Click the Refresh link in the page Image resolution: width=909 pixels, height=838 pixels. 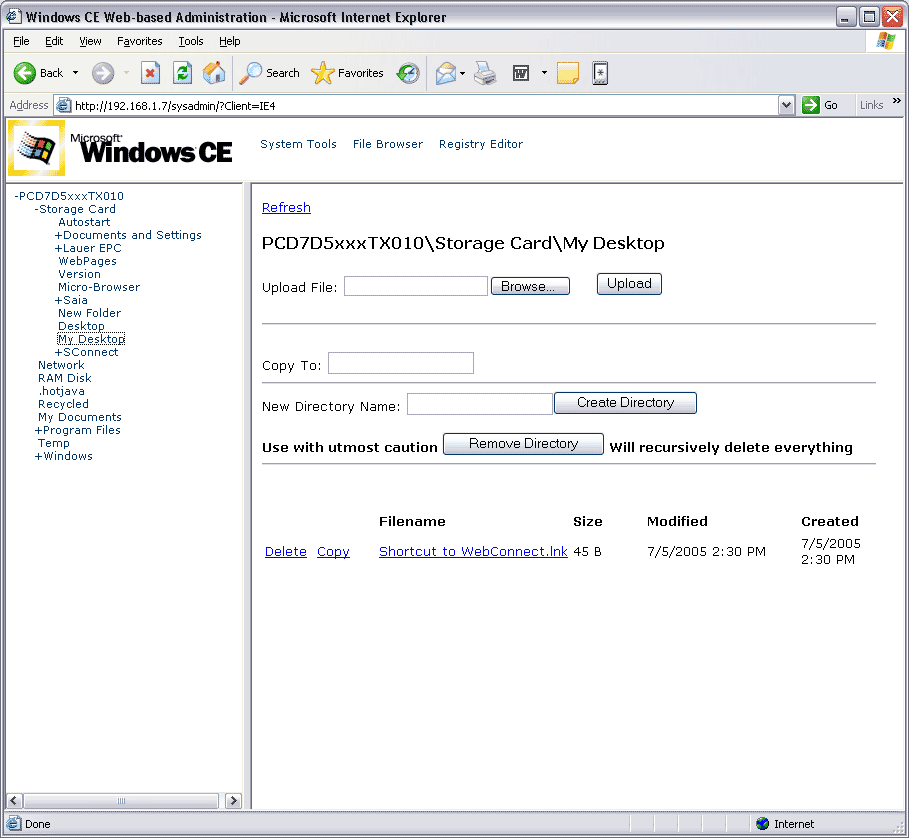(286, 207)
